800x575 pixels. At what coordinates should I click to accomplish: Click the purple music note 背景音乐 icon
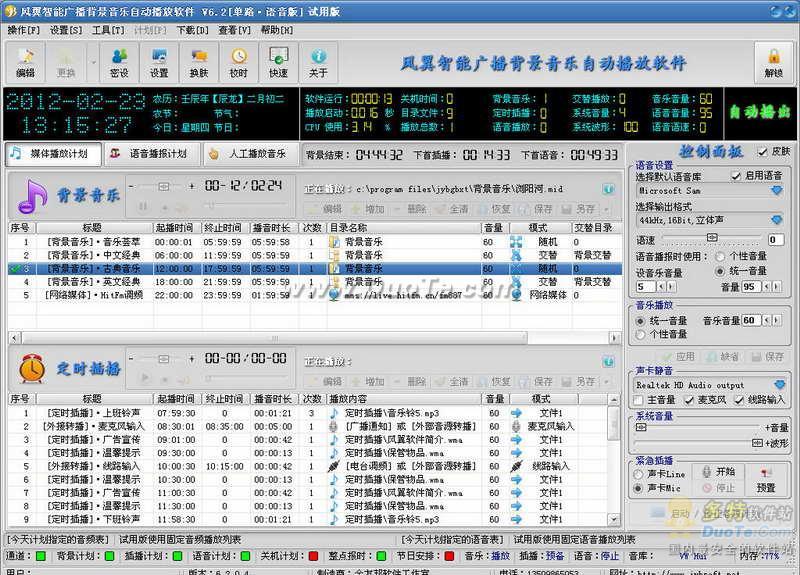click(x=32, y=196)
